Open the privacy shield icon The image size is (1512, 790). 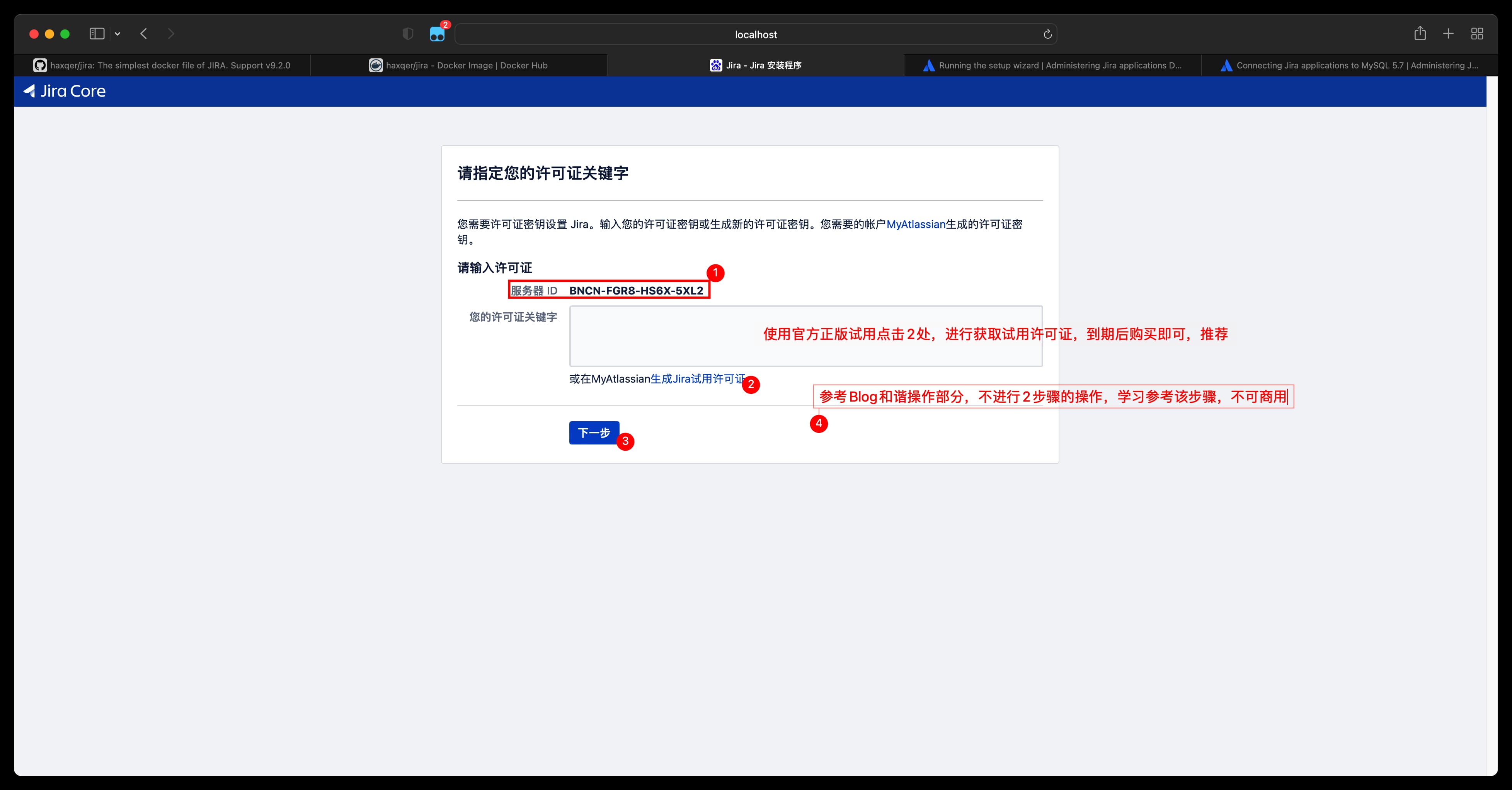tap(408, 34)
